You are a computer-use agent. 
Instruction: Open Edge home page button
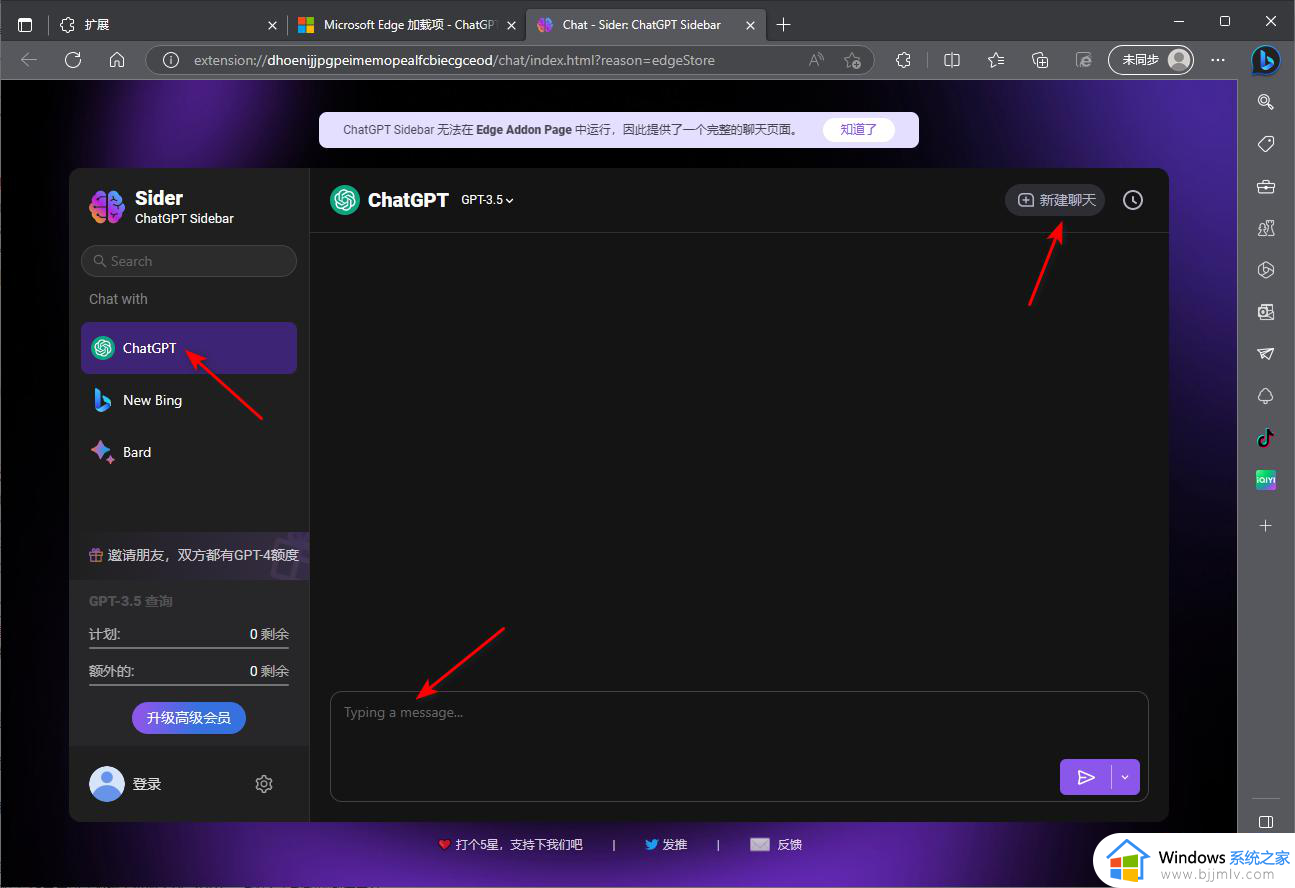click(117, 60)
